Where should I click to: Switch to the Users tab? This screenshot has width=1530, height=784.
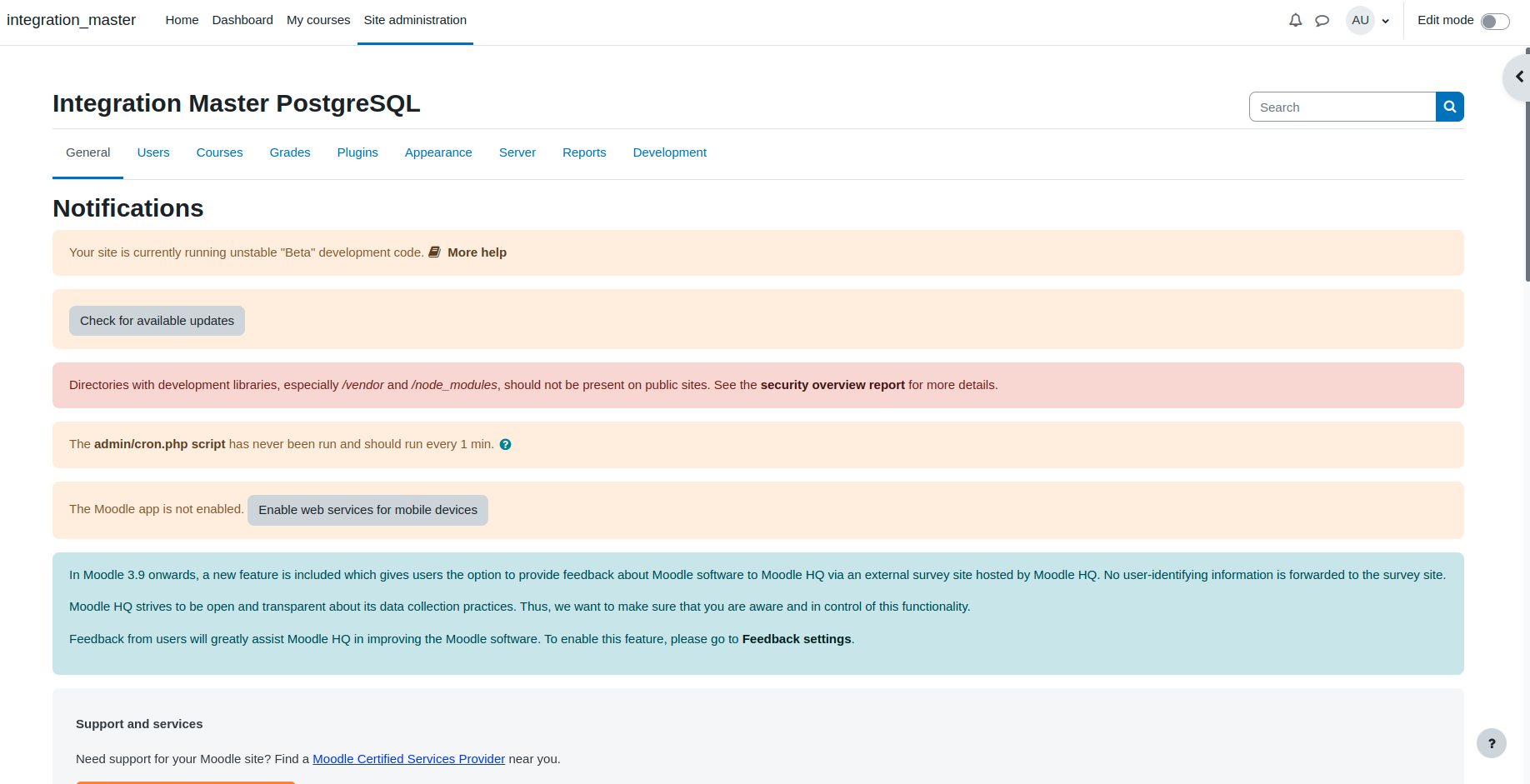pyautogui.click(x=153, y=152)
